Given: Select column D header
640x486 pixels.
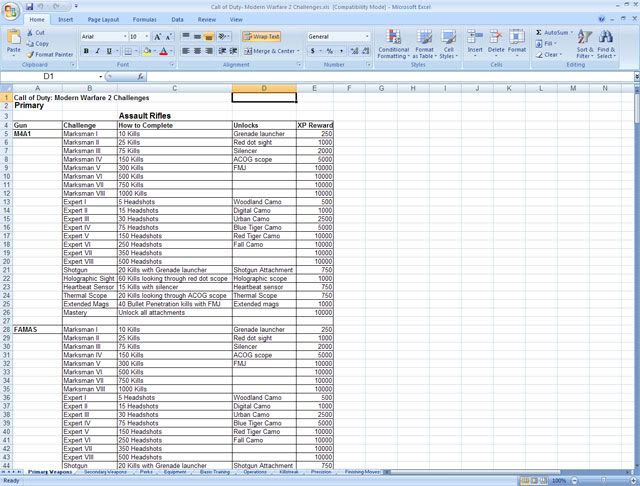Looking at the screenshot, I should point(264,88).
